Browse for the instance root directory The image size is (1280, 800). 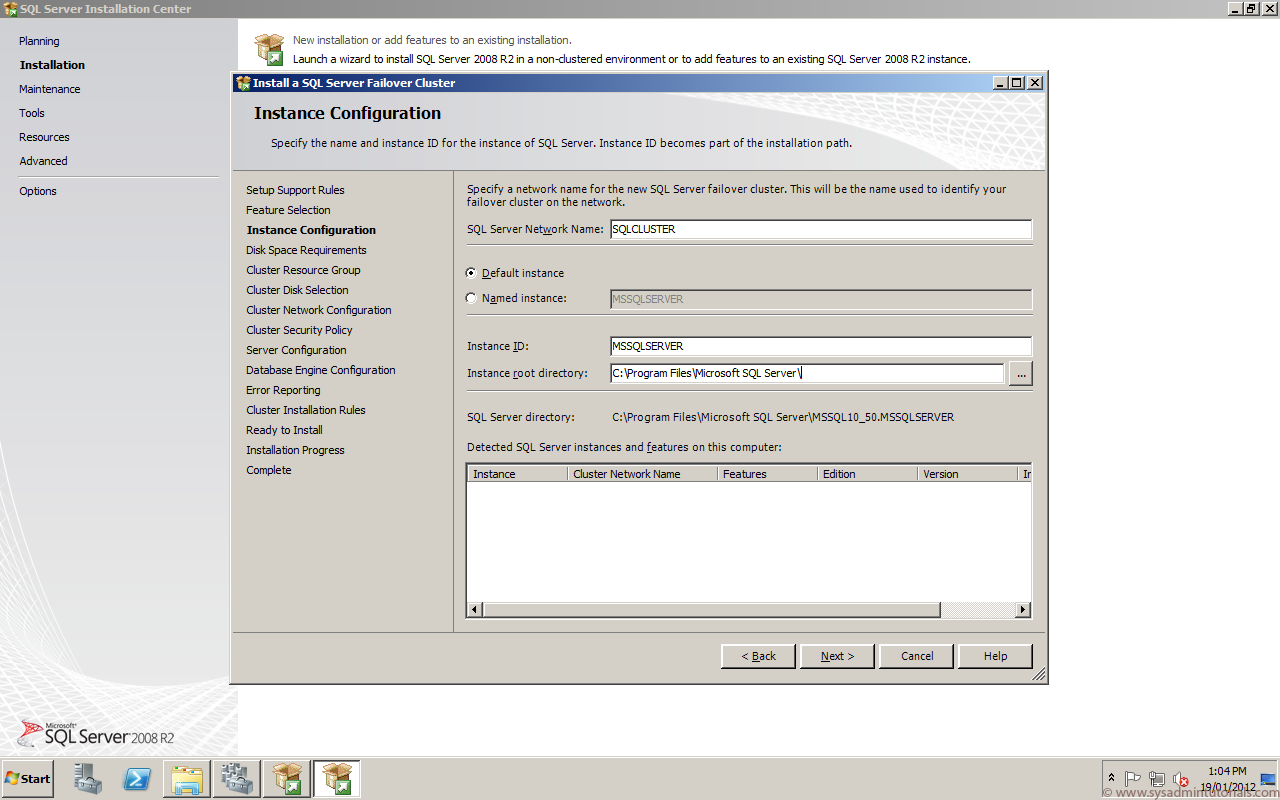pos(1020,374)
